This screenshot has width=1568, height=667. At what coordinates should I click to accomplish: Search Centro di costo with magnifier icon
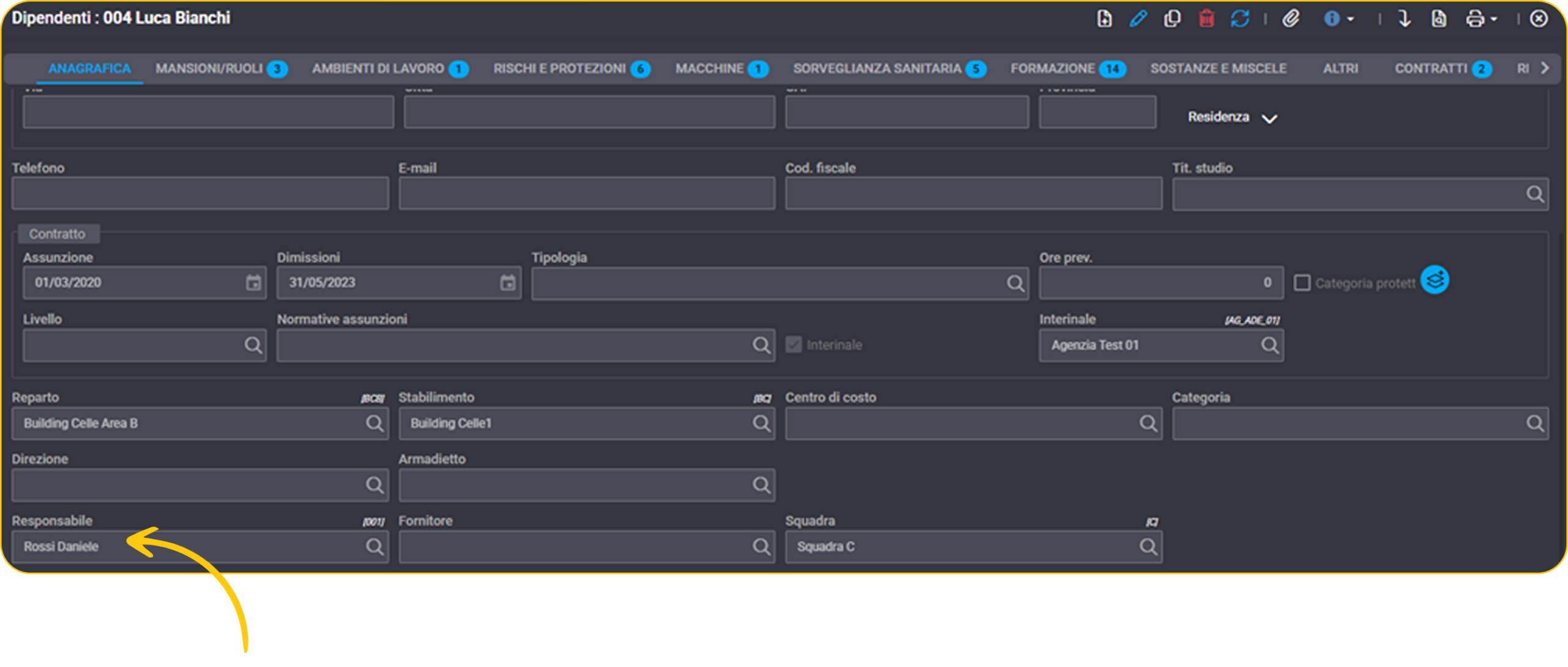[1148, 423]
